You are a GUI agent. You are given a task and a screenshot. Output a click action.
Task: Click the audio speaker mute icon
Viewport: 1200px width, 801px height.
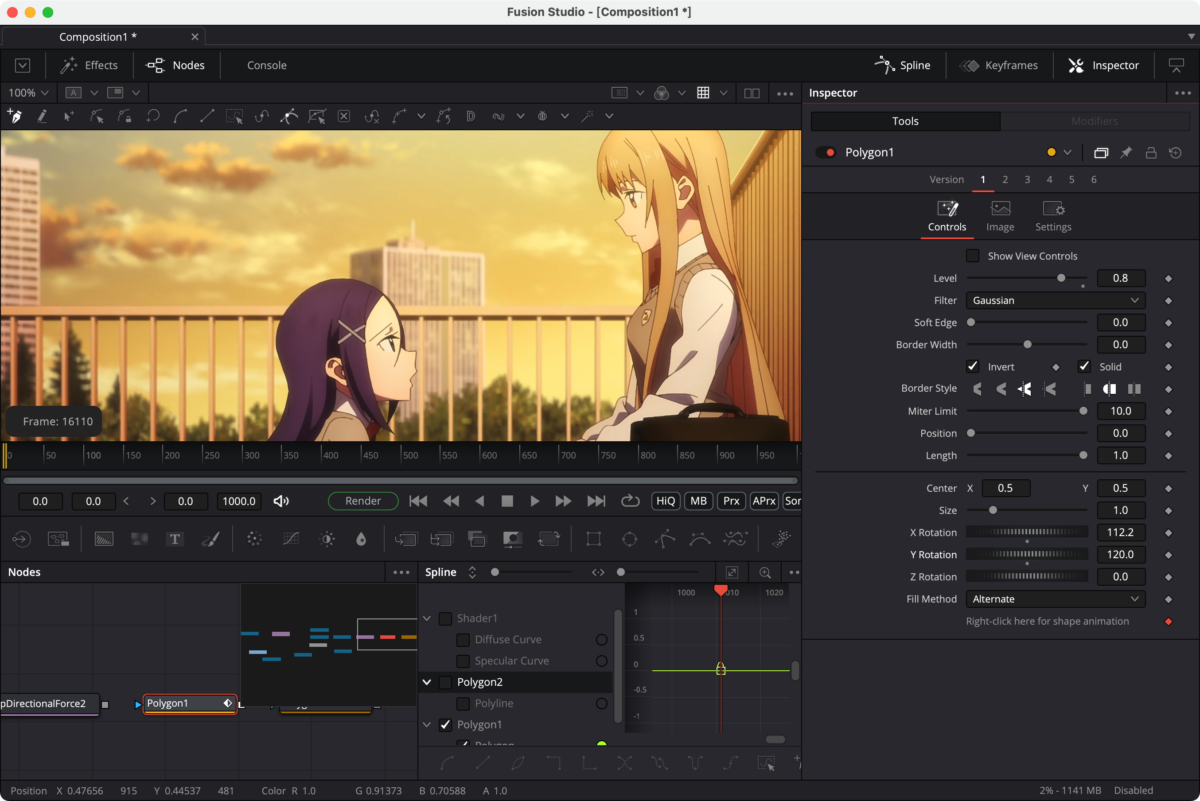pyautogui.click(x=281, y=501)
